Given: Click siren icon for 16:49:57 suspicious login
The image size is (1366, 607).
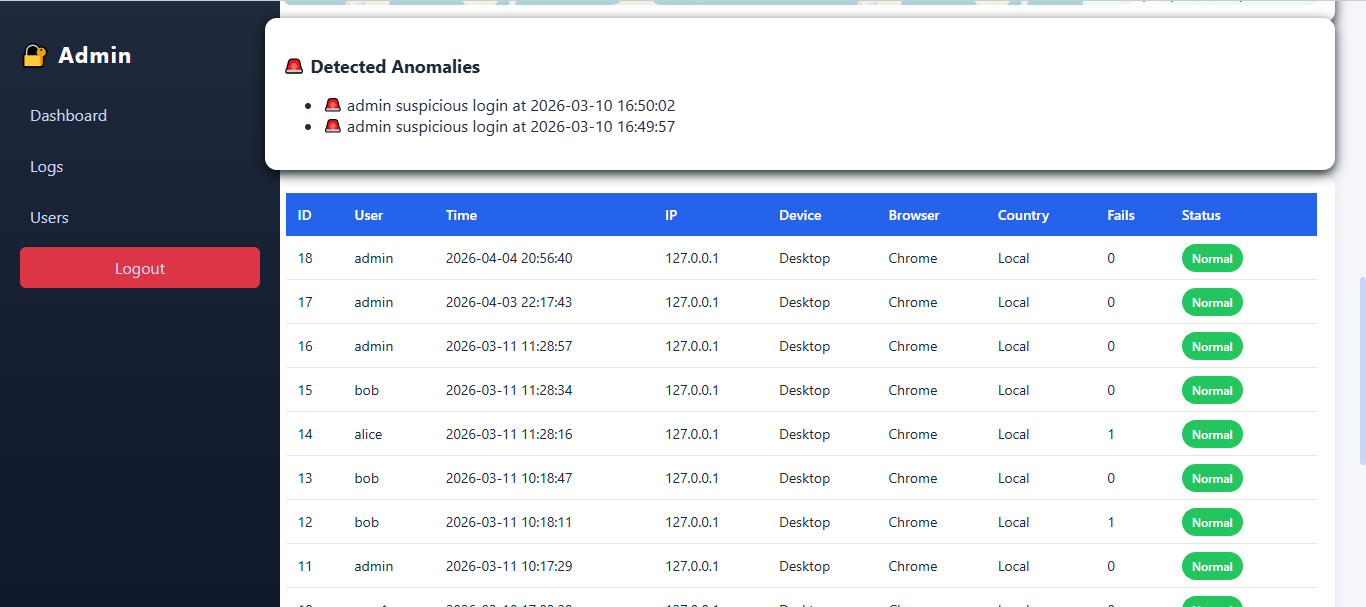Looking at the screenshot, I should coord(333,126).
